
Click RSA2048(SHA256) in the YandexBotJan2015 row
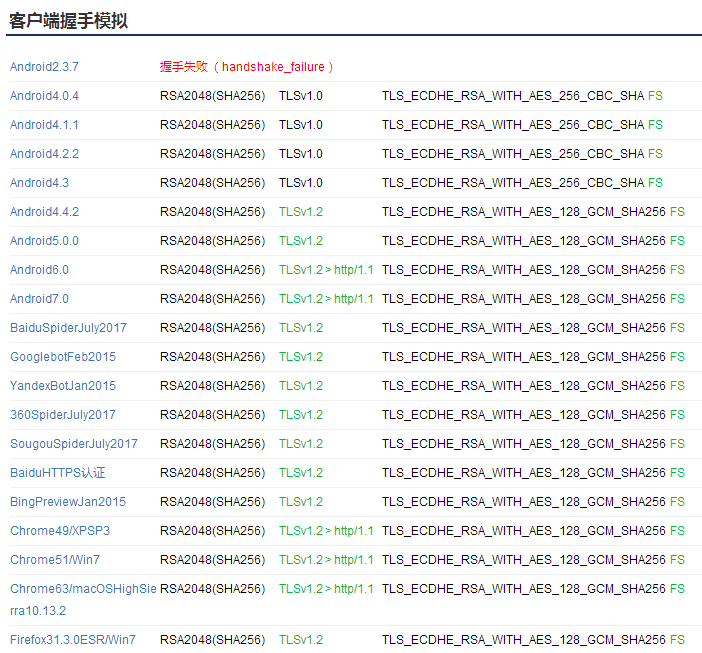tap(213, 386)
